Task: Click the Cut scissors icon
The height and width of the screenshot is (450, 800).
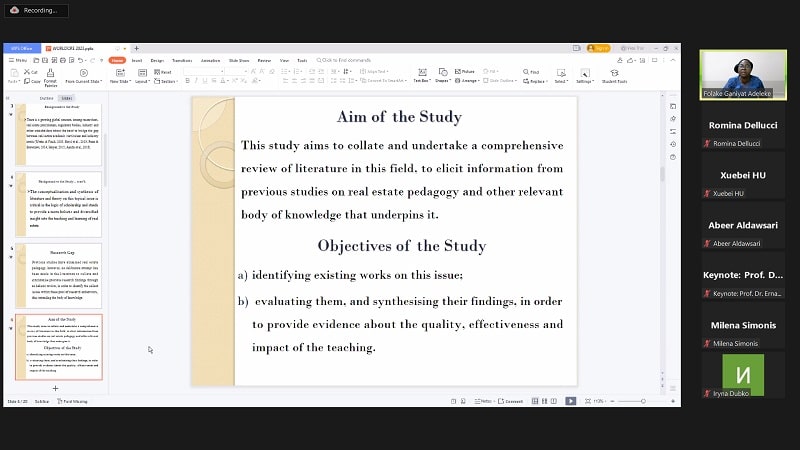Action: [x=30, y=72]
